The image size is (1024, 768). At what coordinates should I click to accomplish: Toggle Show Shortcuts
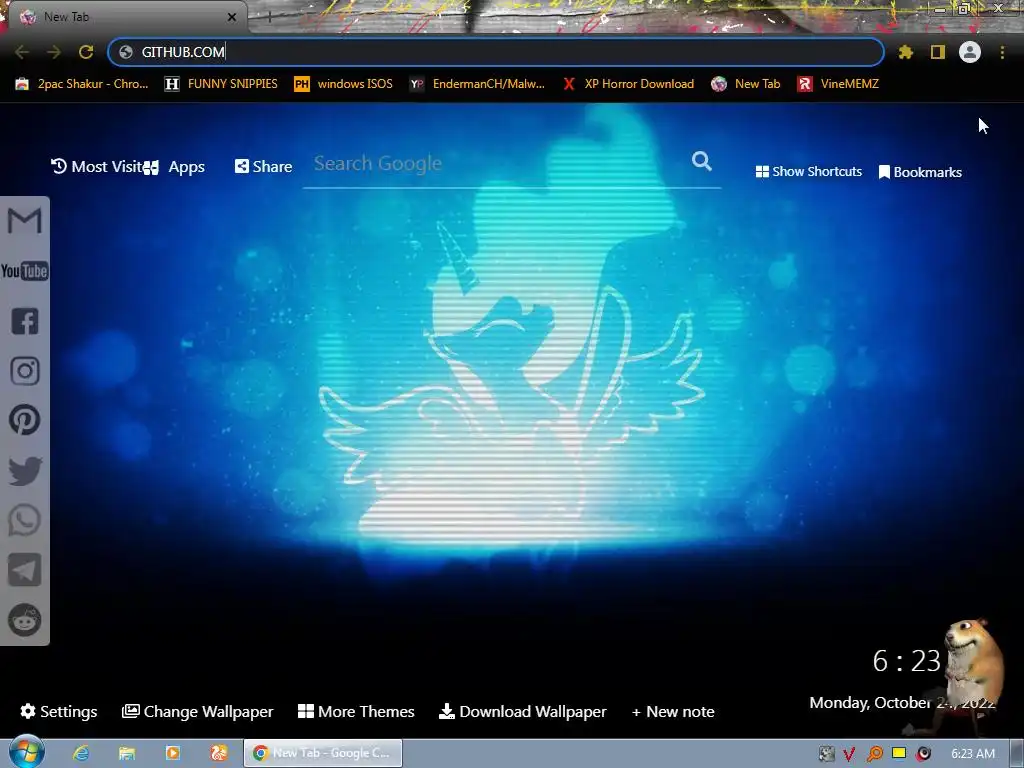(808, 172)
